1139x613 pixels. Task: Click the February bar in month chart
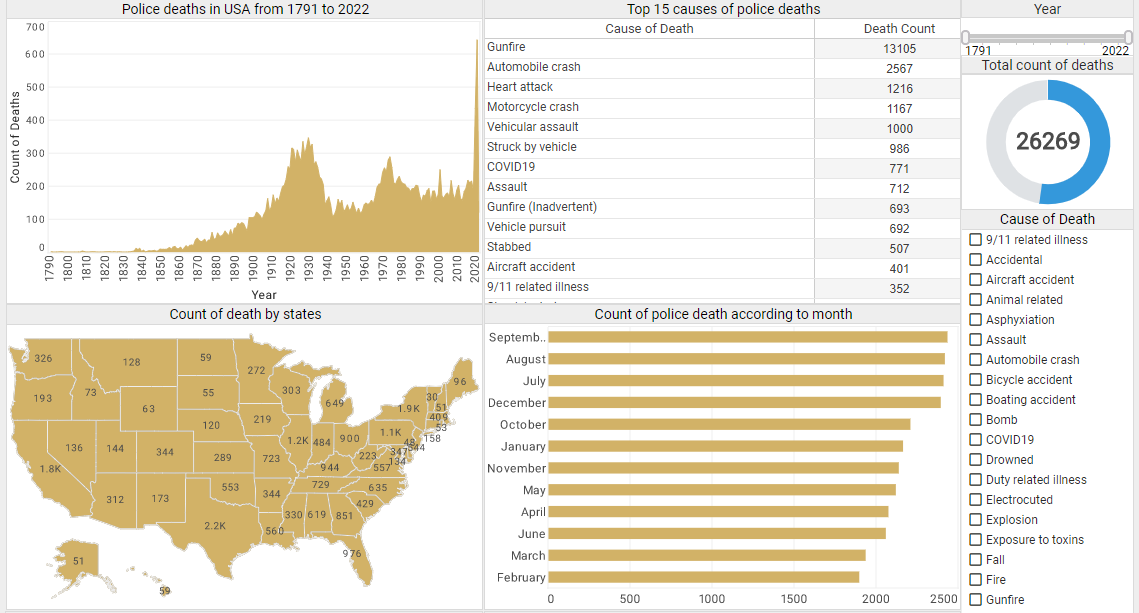click(703, 577)
